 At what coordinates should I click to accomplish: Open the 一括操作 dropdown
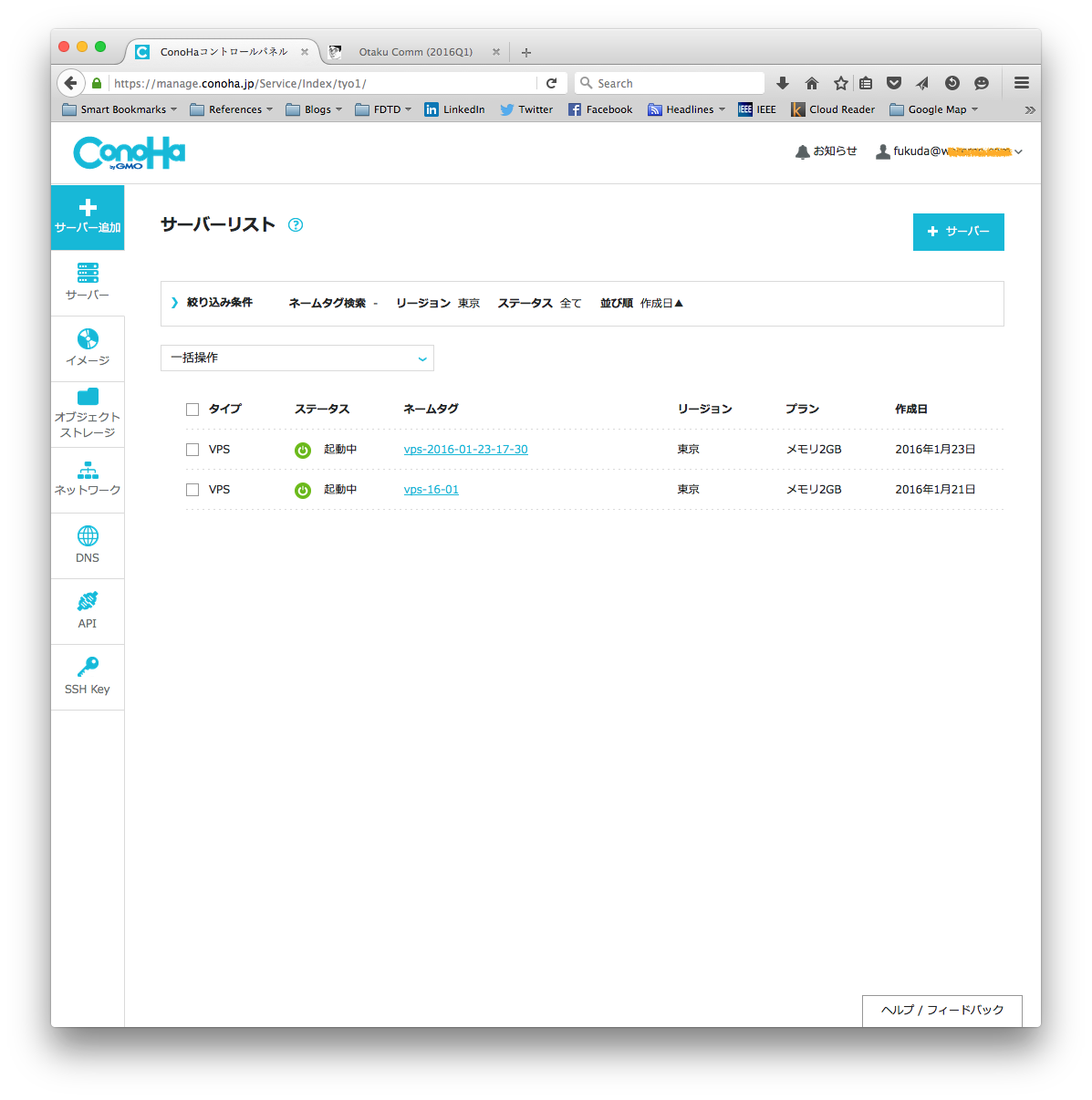[297, 358]
